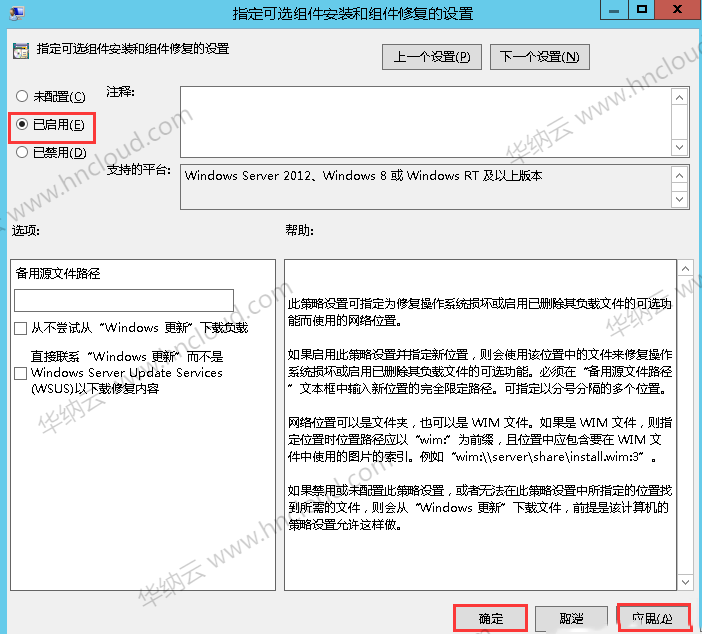The width and height of the screenshot is (702, 634).
Task: Minimize the policy settings window
Action: pos(614,10)
